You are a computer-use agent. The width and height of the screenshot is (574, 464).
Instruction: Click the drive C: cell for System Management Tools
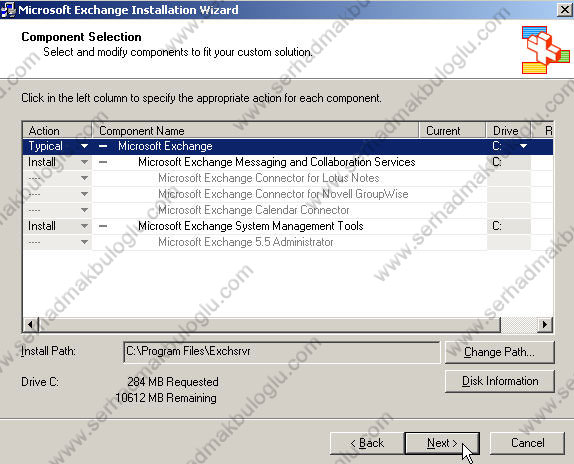pos(508,226)
